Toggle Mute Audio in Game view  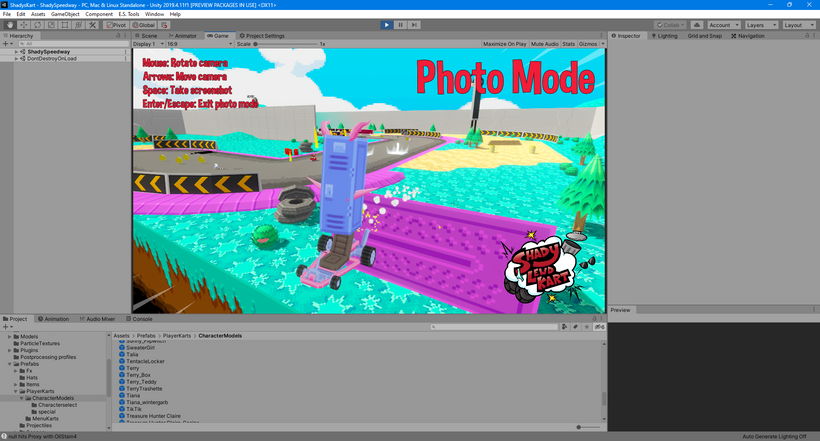point(545,44)
